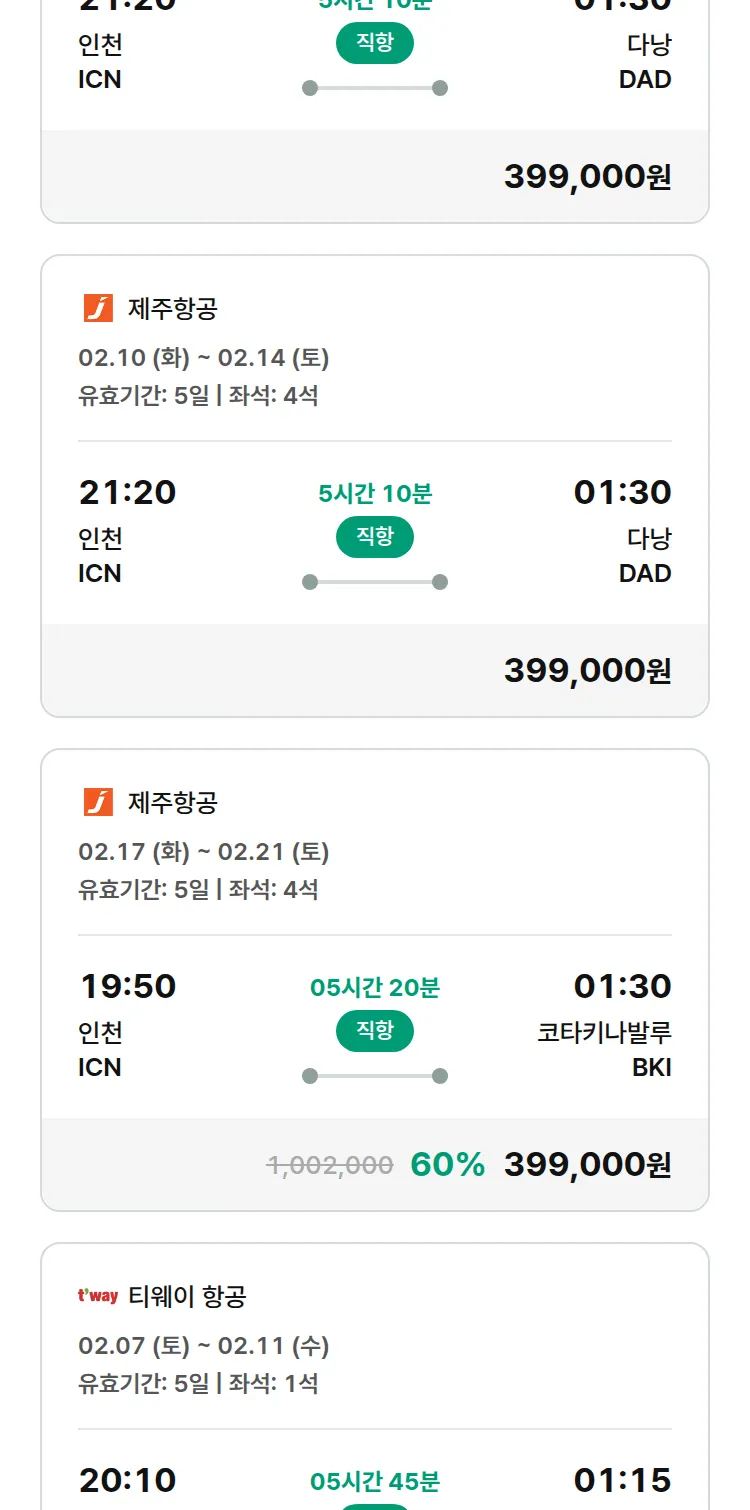Click the 직항 badge at the top card
Viewport: 750px width, 1510px height.
(375, 43)
